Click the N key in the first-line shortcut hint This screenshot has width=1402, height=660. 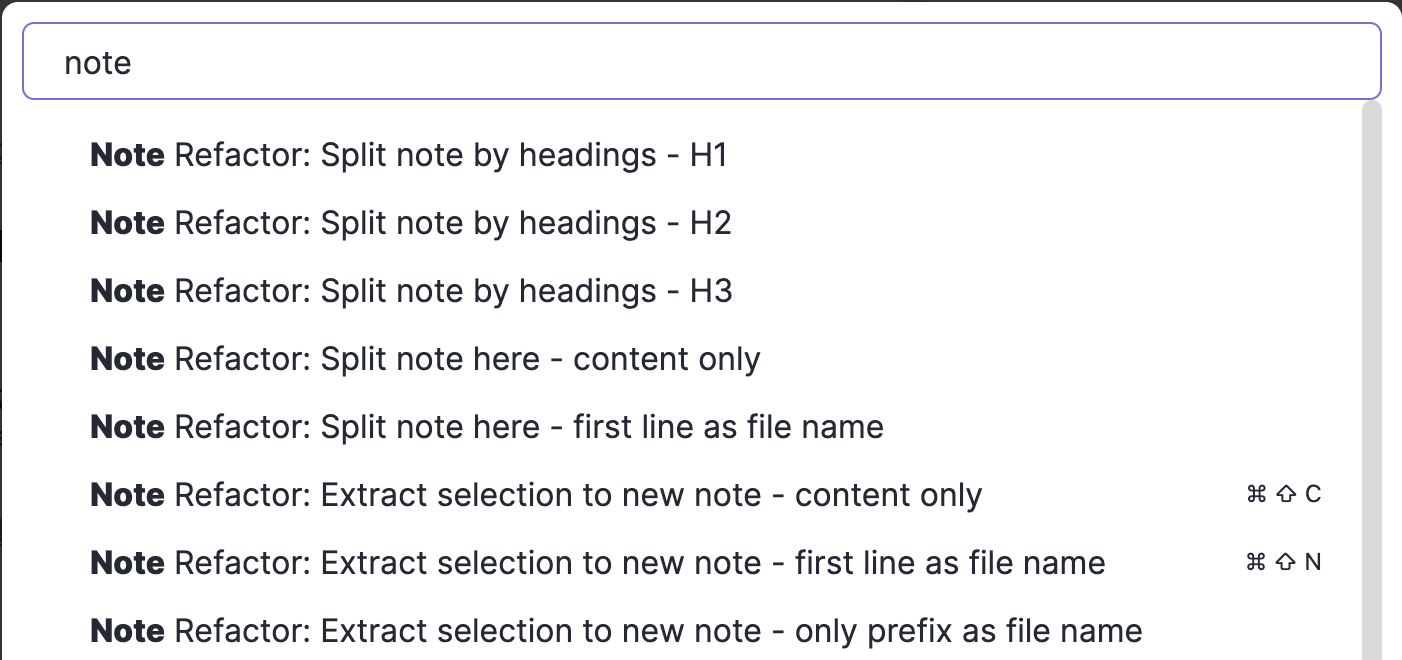(x=1313, y=562)
